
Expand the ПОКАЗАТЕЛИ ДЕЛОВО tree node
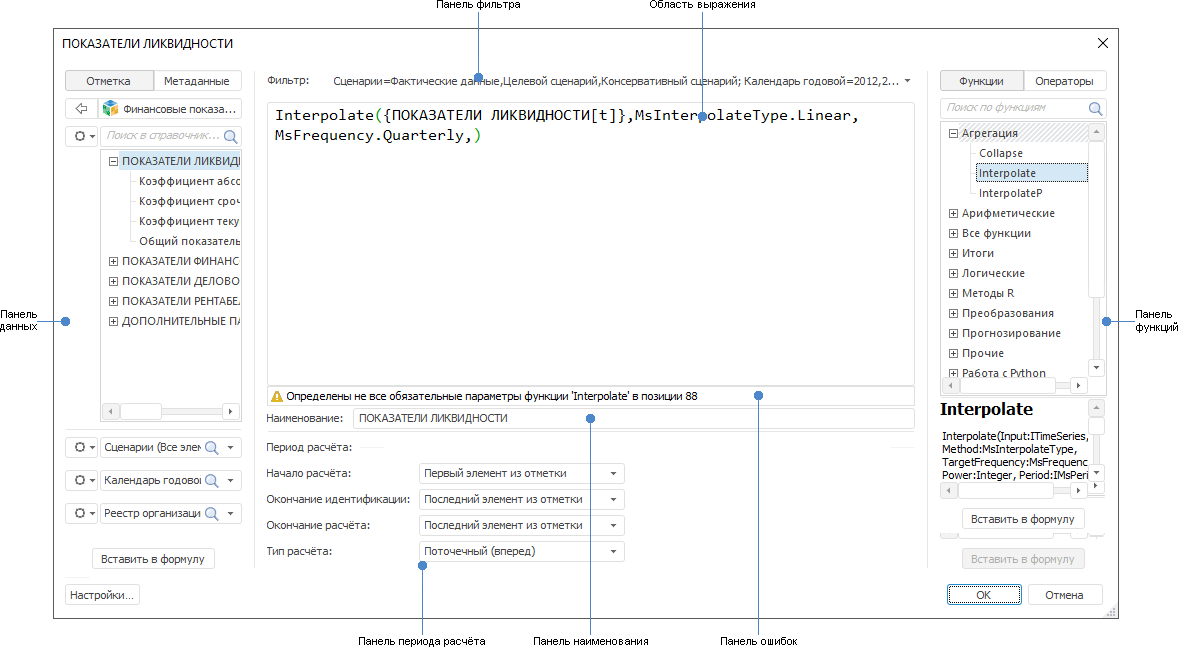coord(113,281)
